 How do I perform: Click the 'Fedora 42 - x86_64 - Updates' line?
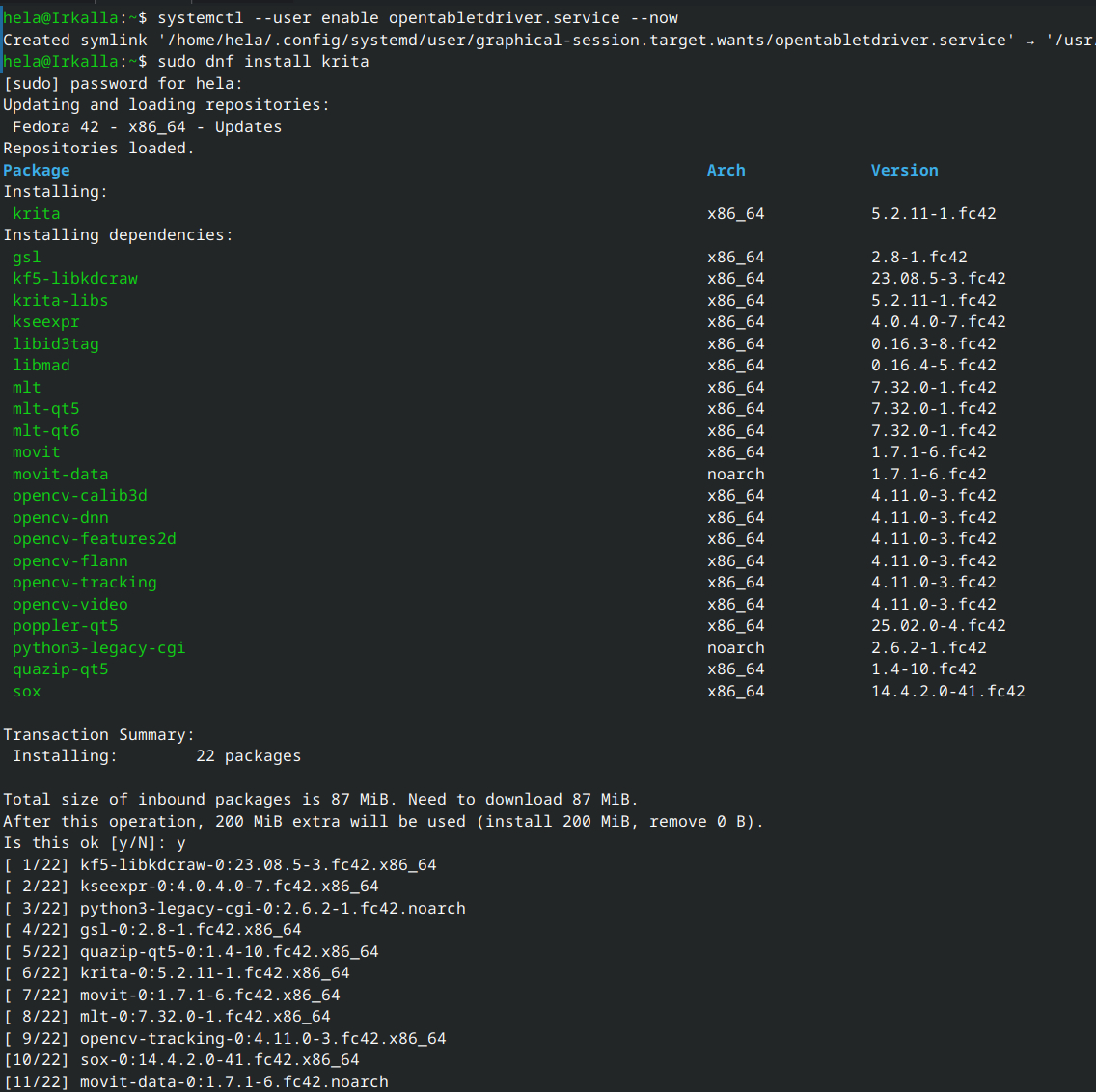pos(147,127)
